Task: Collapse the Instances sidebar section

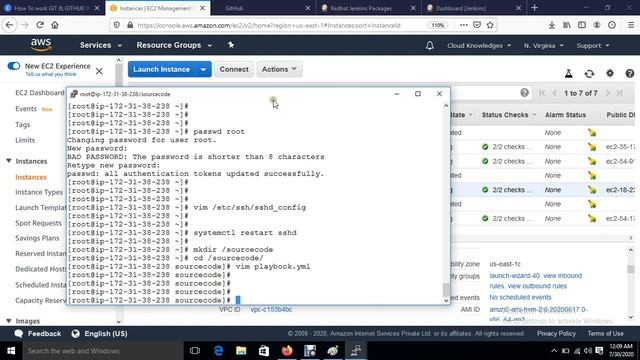Action: 9,161
